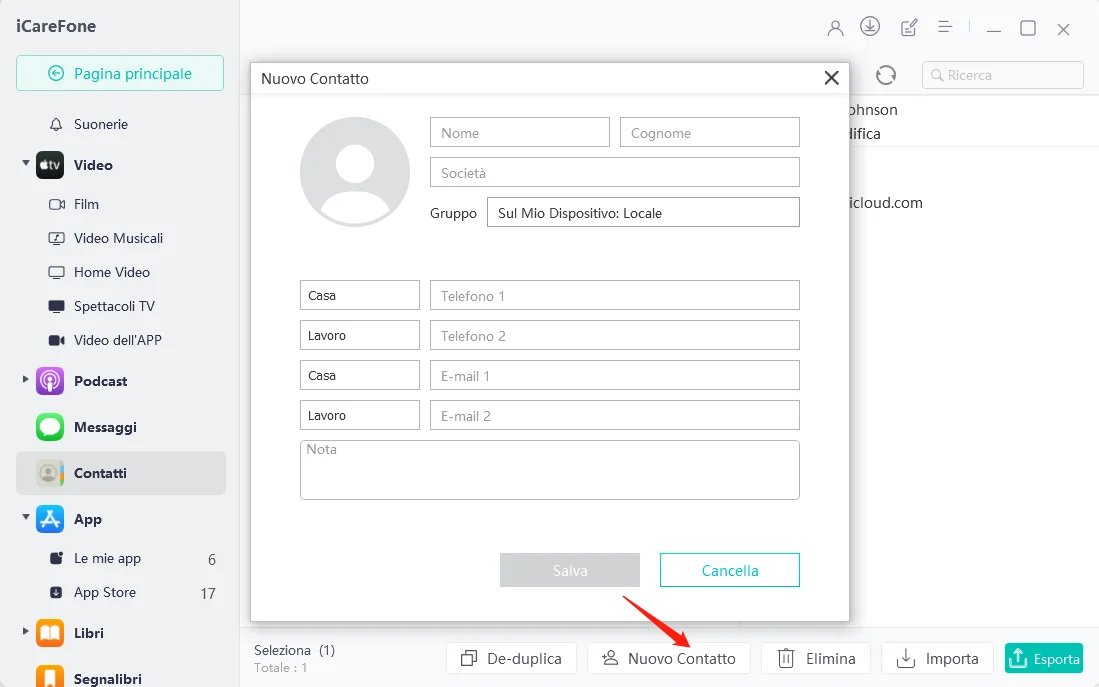Click the feedback edit icon in title bar
Viewport: 1099px width, 687px height.
[909, 28]
